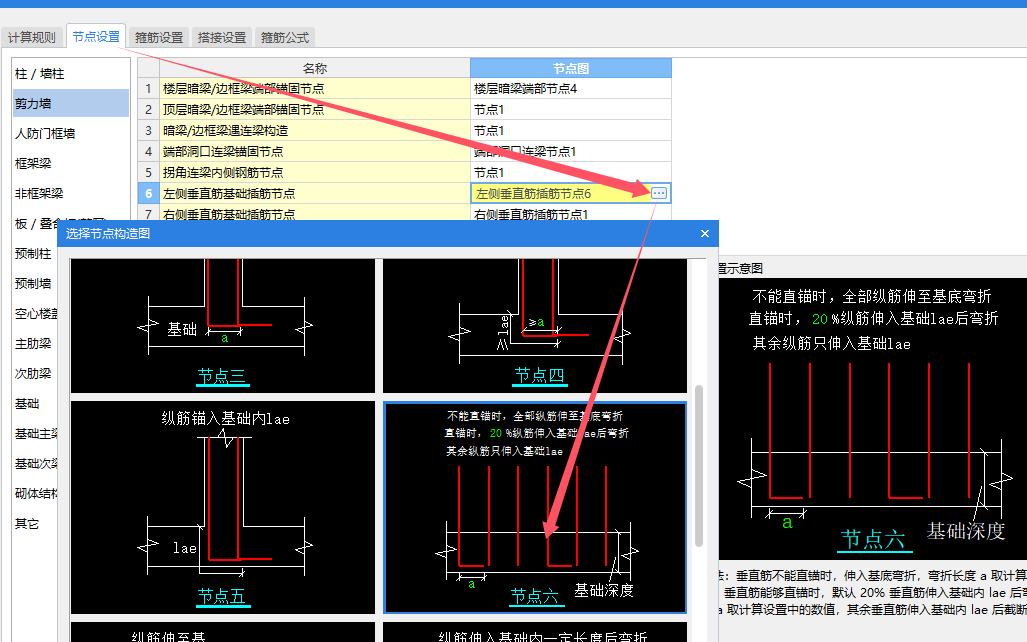Select row 暗梁/边框梁遇连梁构造
The height and width of the screenshot is (642, 1027).
pyautogui.click(x=315, y=130)
